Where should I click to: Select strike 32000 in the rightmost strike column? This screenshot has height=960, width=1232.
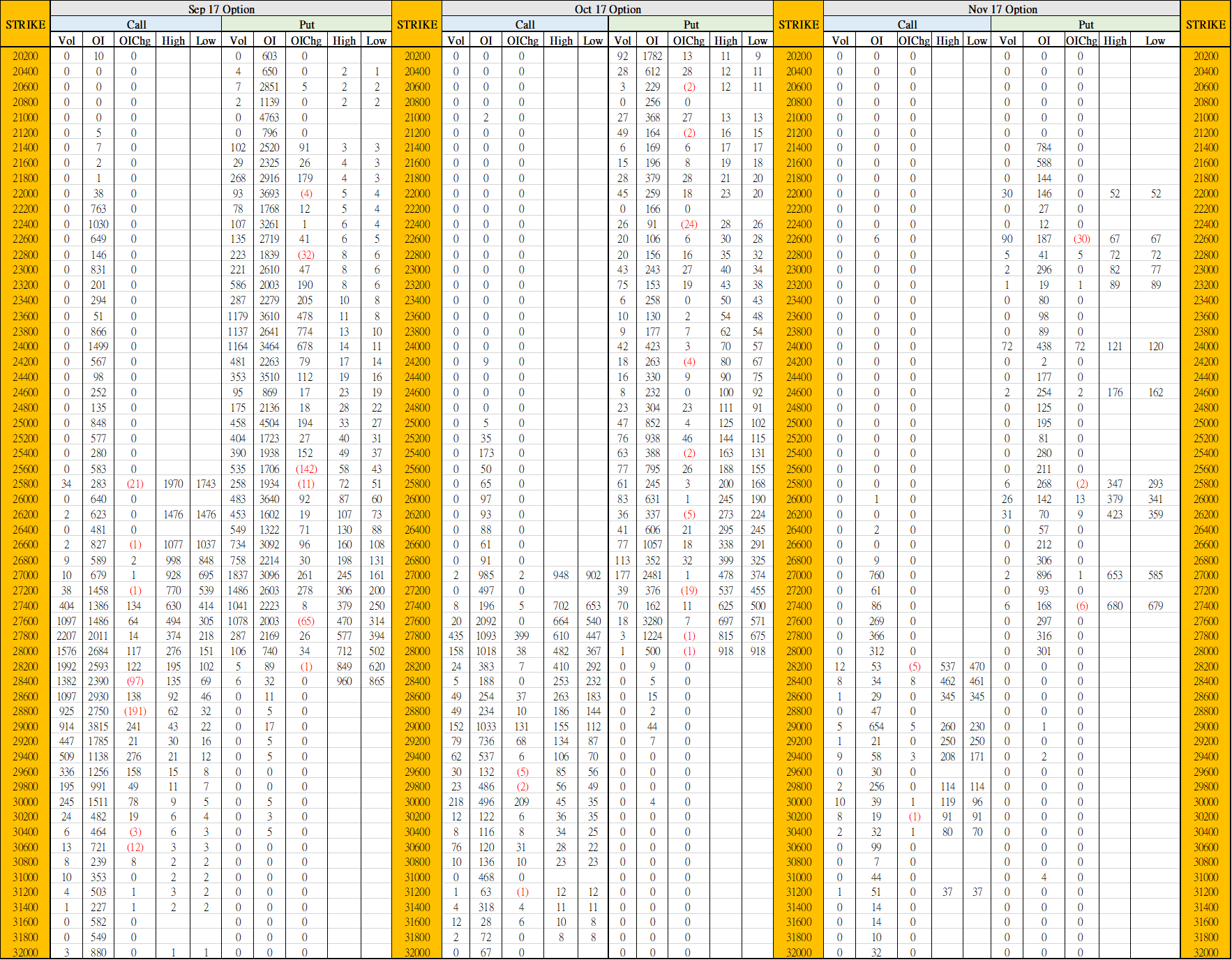1205,952
